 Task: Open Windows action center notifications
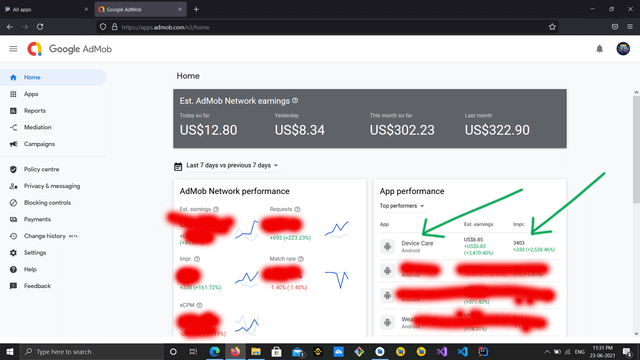(x=627, y=351)
